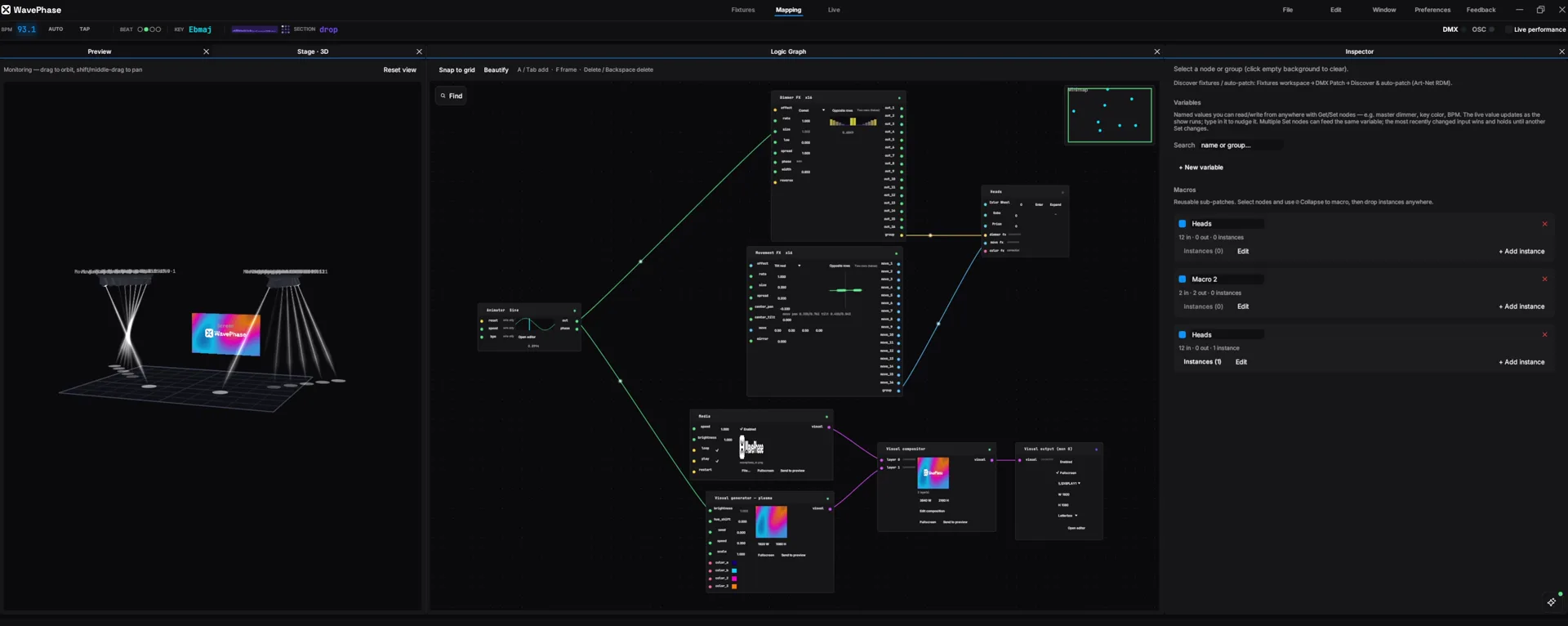Expand Instances (0) under Macro 2
This screenshot has width=1568, height=626.
click(x=1203, y=306)
